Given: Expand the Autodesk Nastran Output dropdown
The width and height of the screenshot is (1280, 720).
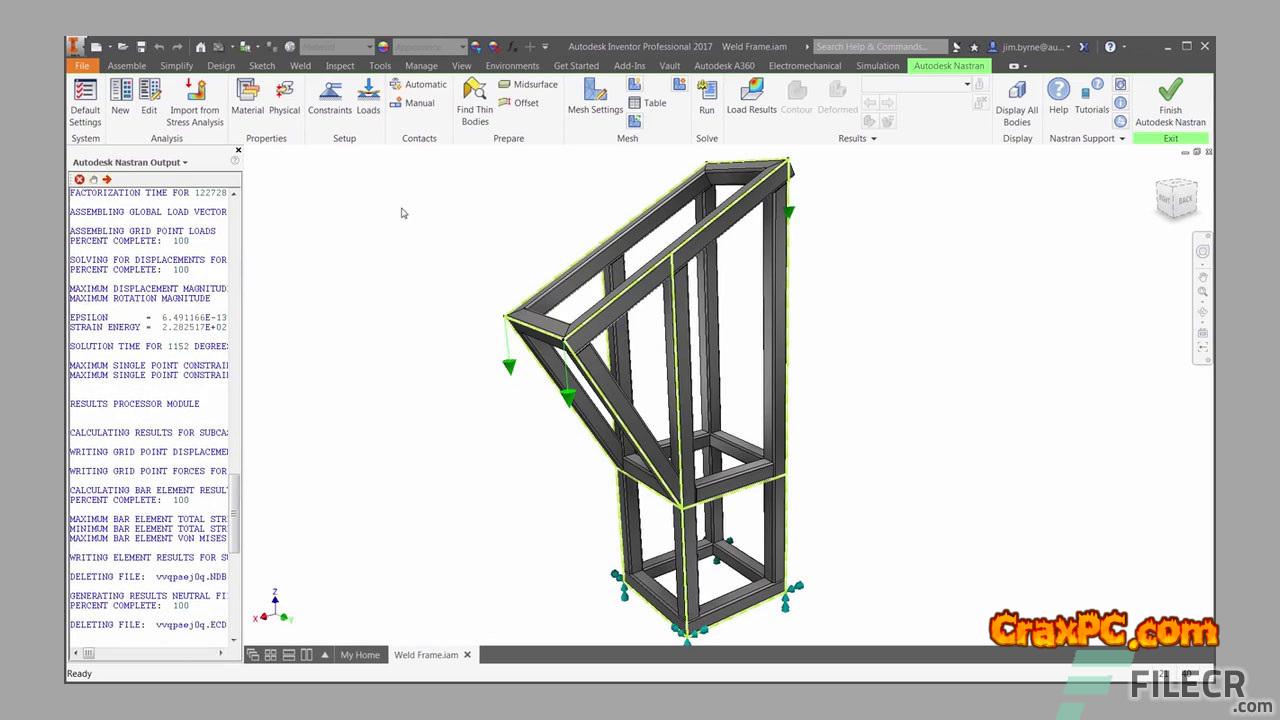Looking at the screenshot, I should (x=185, y=163).
